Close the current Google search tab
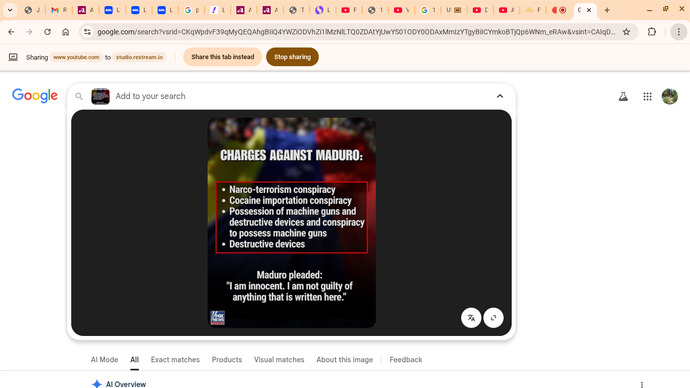The width and height of the screenshot is (690, 388). tap(589, 10)
